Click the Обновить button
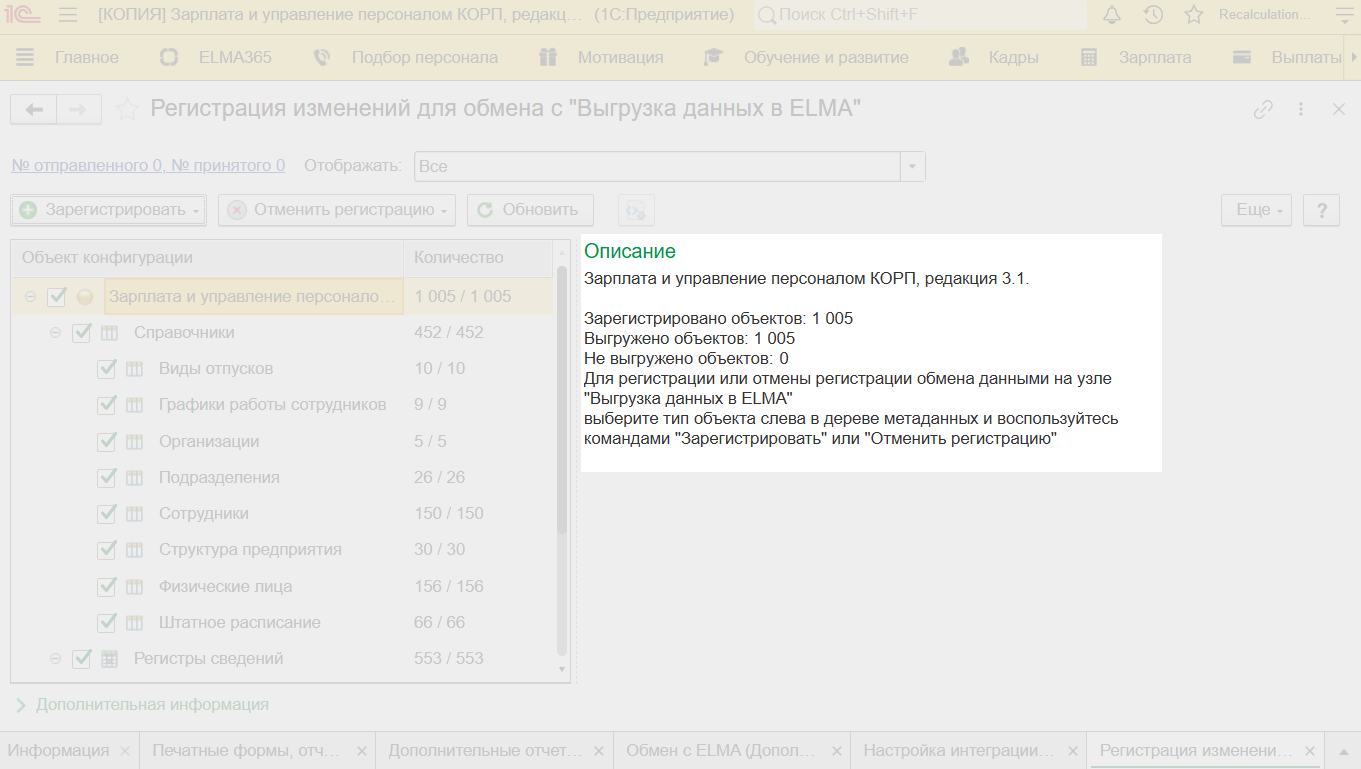Screen dimensions: 1361x769 (530, 210)
